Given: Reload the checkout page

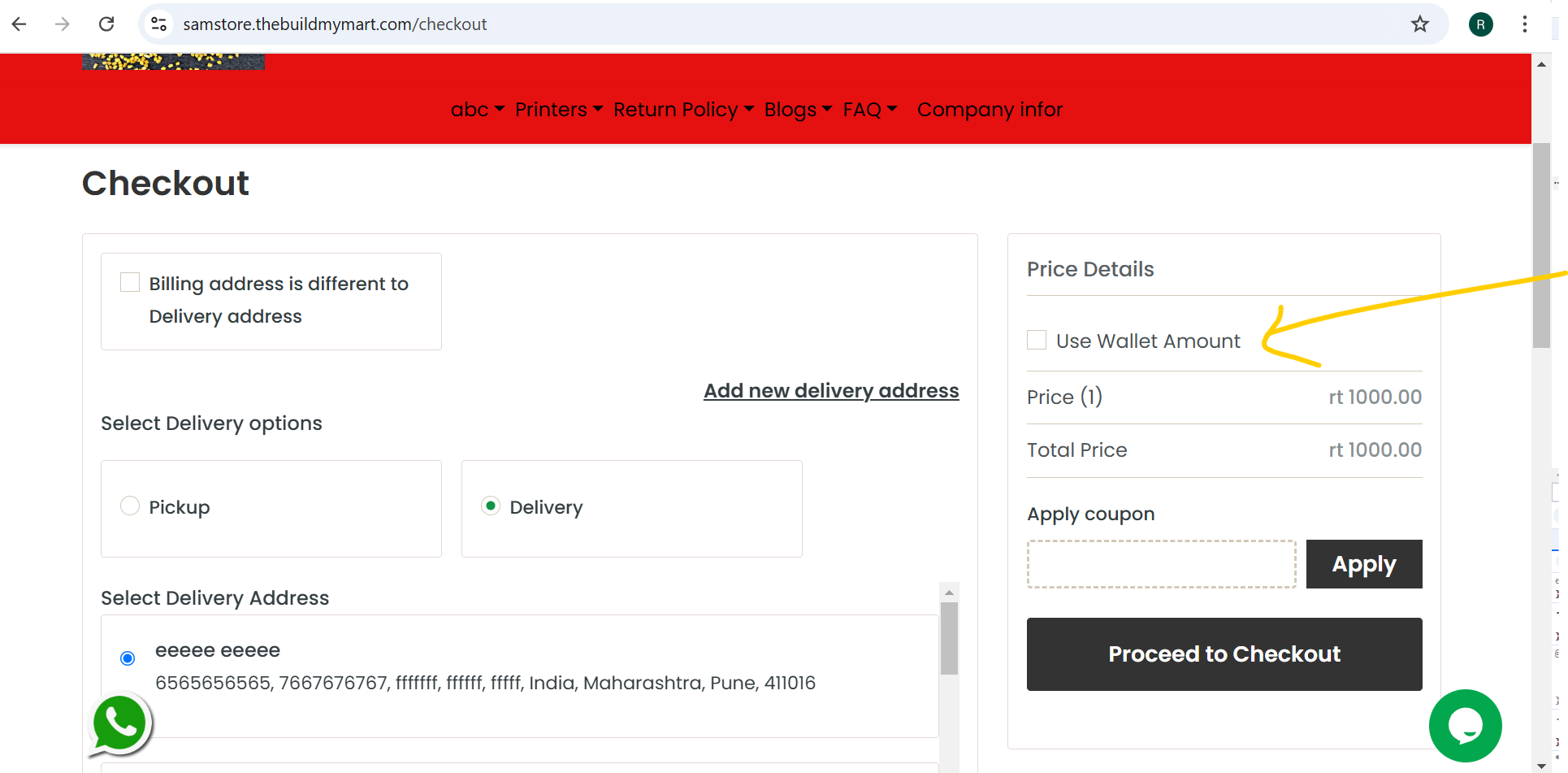Looking at the screenshot, I should 106,24.
